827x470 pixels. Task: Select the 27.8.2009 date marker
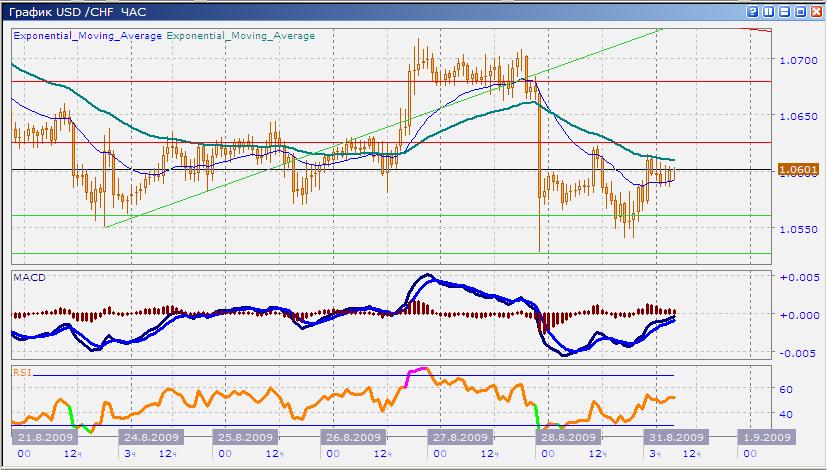(x=457, y=438)
